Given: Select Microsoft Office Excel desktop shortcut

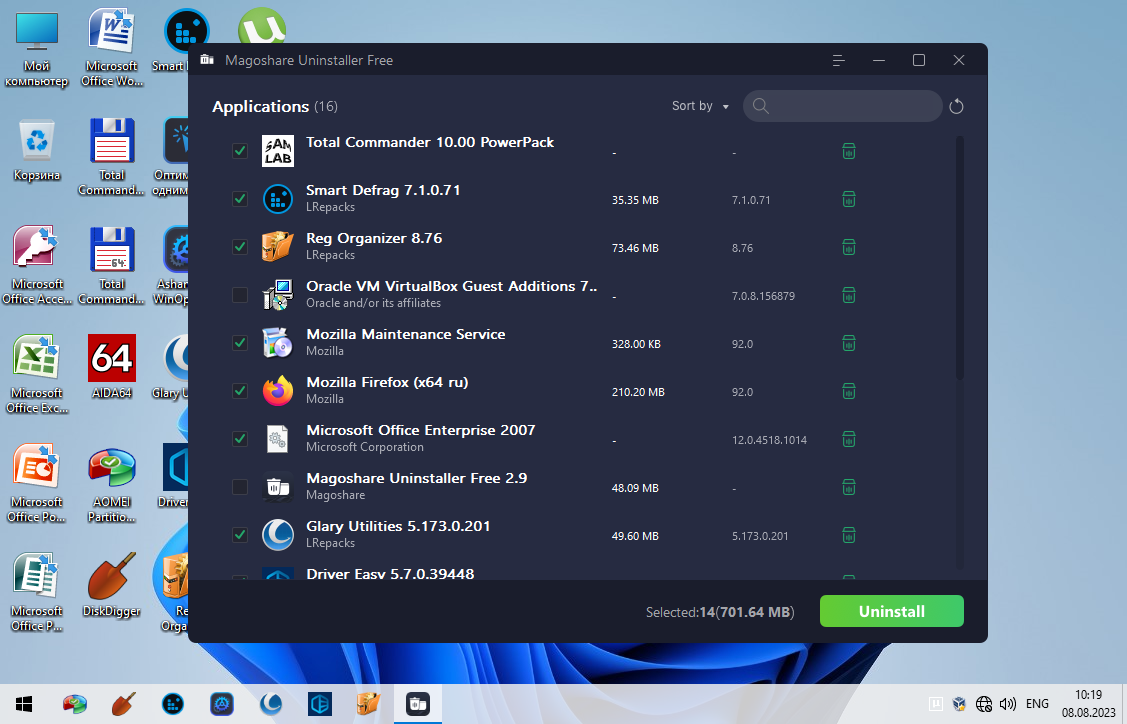Looking at the screenshot, I should point(37,374).
